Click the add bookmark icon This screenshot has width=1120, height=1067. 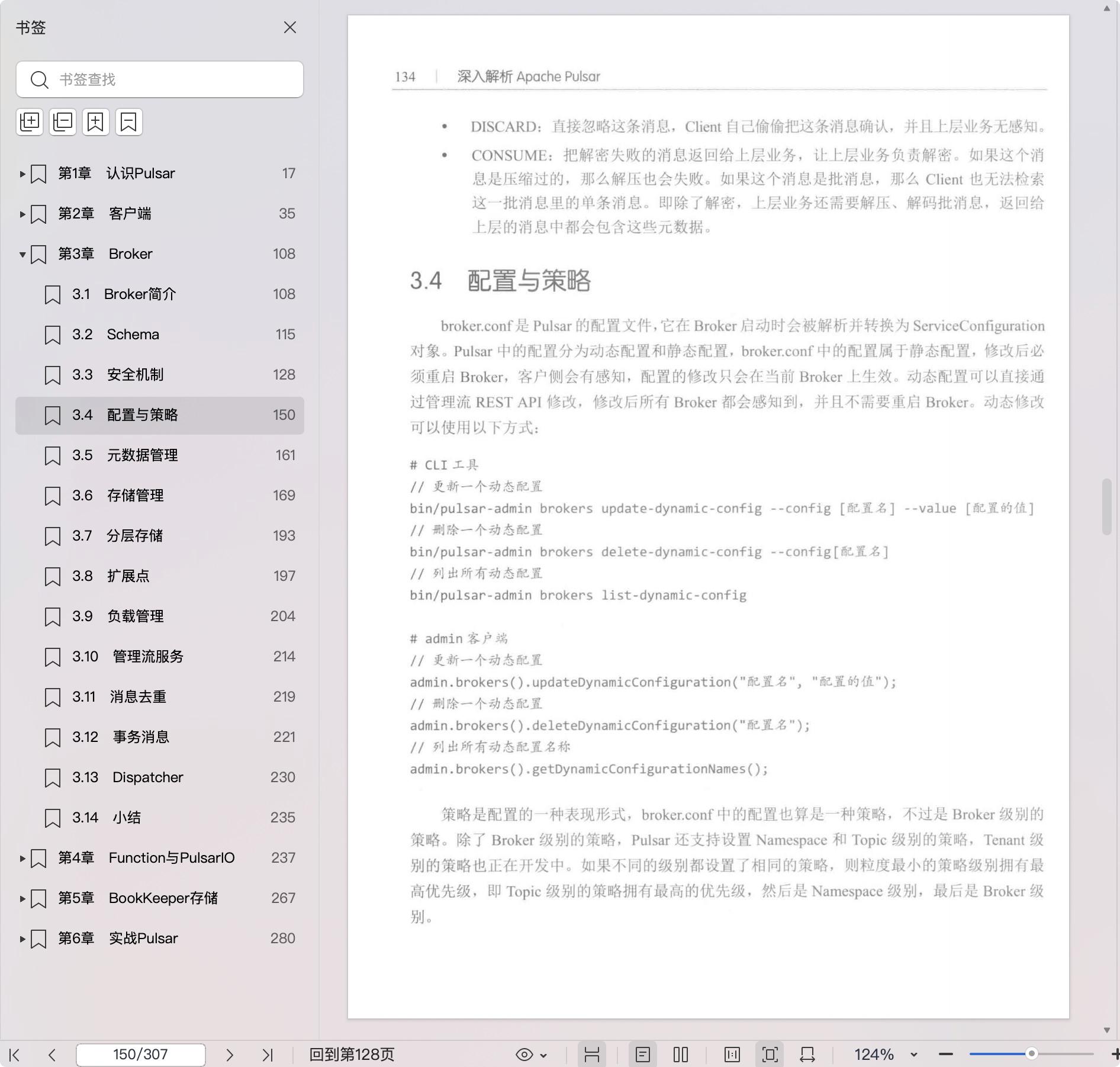(95, 122)
